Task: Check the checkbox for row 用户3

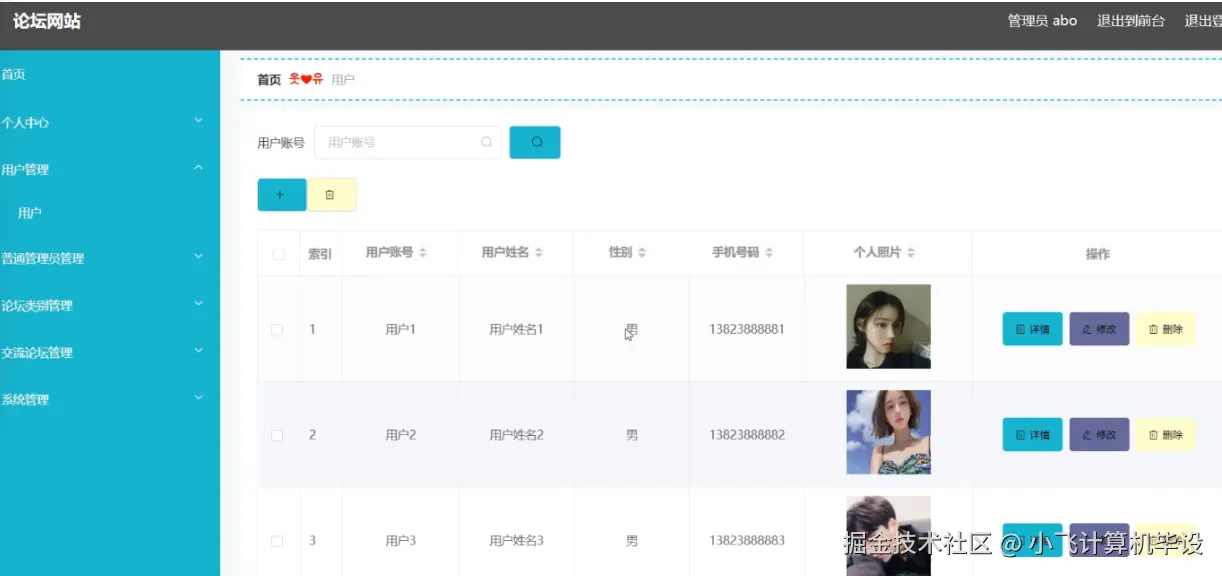Action: click(277, 541)
